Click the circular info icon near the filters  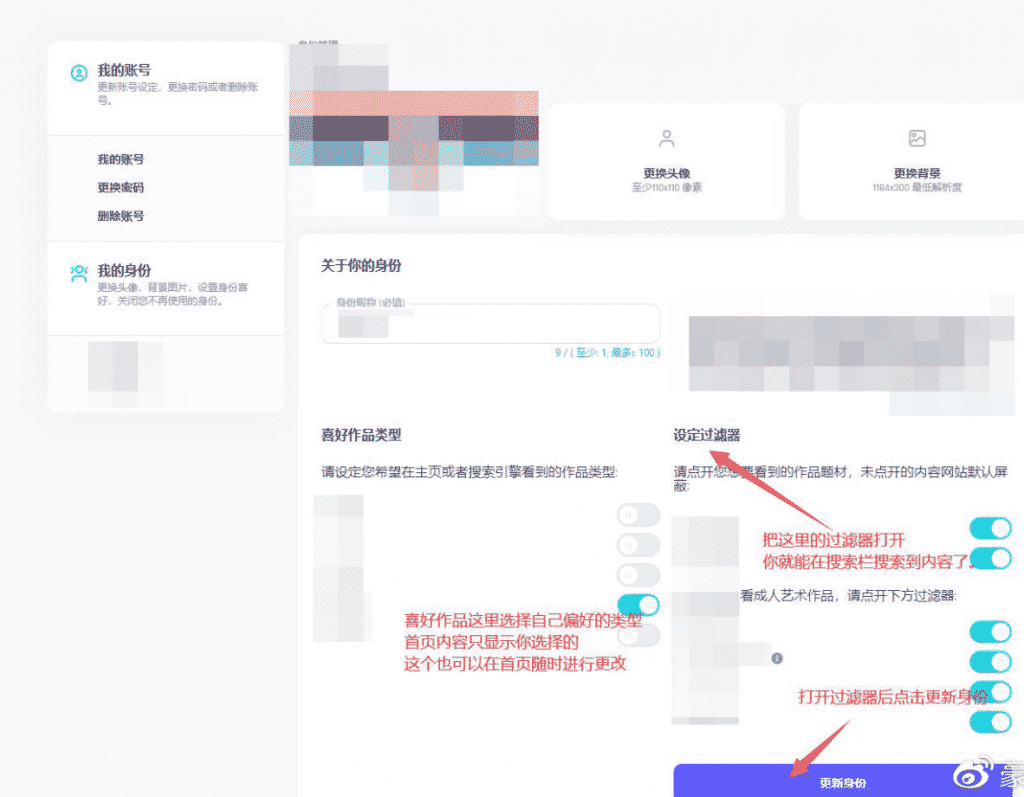pos(778,659)
